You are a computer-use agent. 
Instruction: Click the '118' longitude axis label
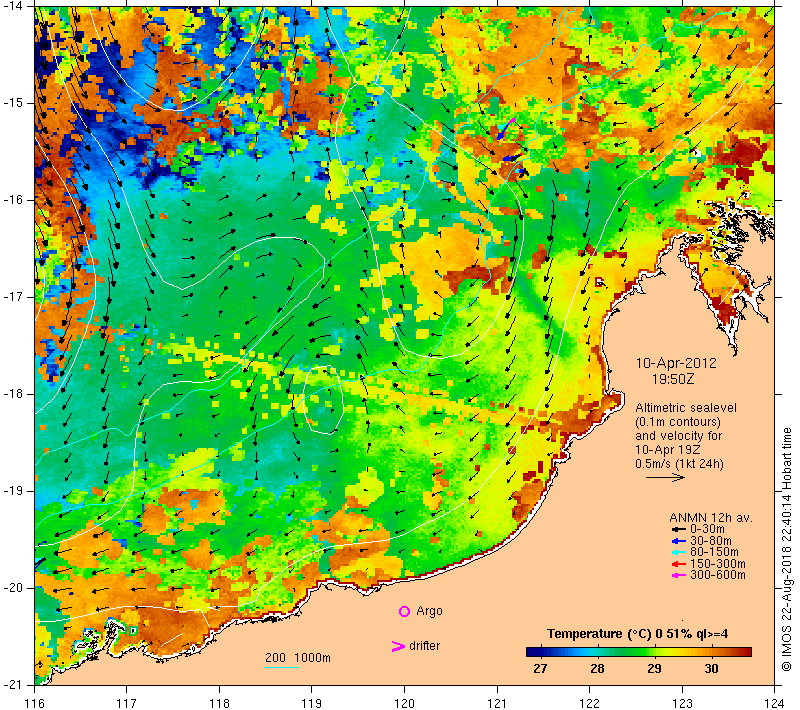click(x=220, y=703)
